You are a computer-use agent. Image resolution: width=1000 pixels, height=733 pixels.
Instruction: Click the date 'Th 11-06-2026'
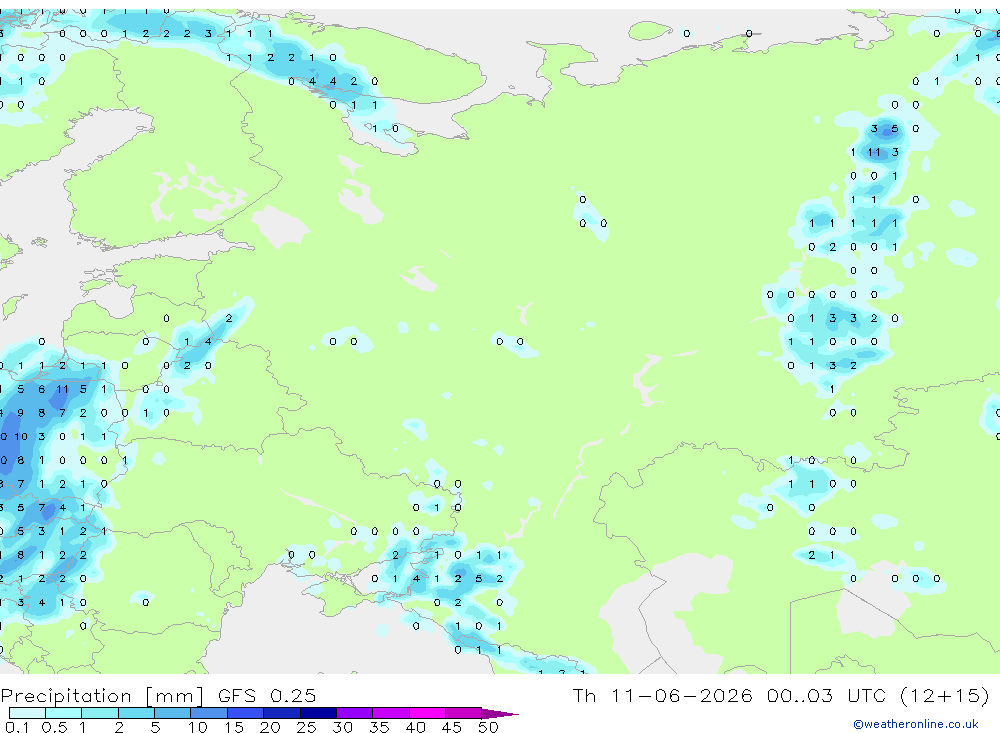point(663,695)
